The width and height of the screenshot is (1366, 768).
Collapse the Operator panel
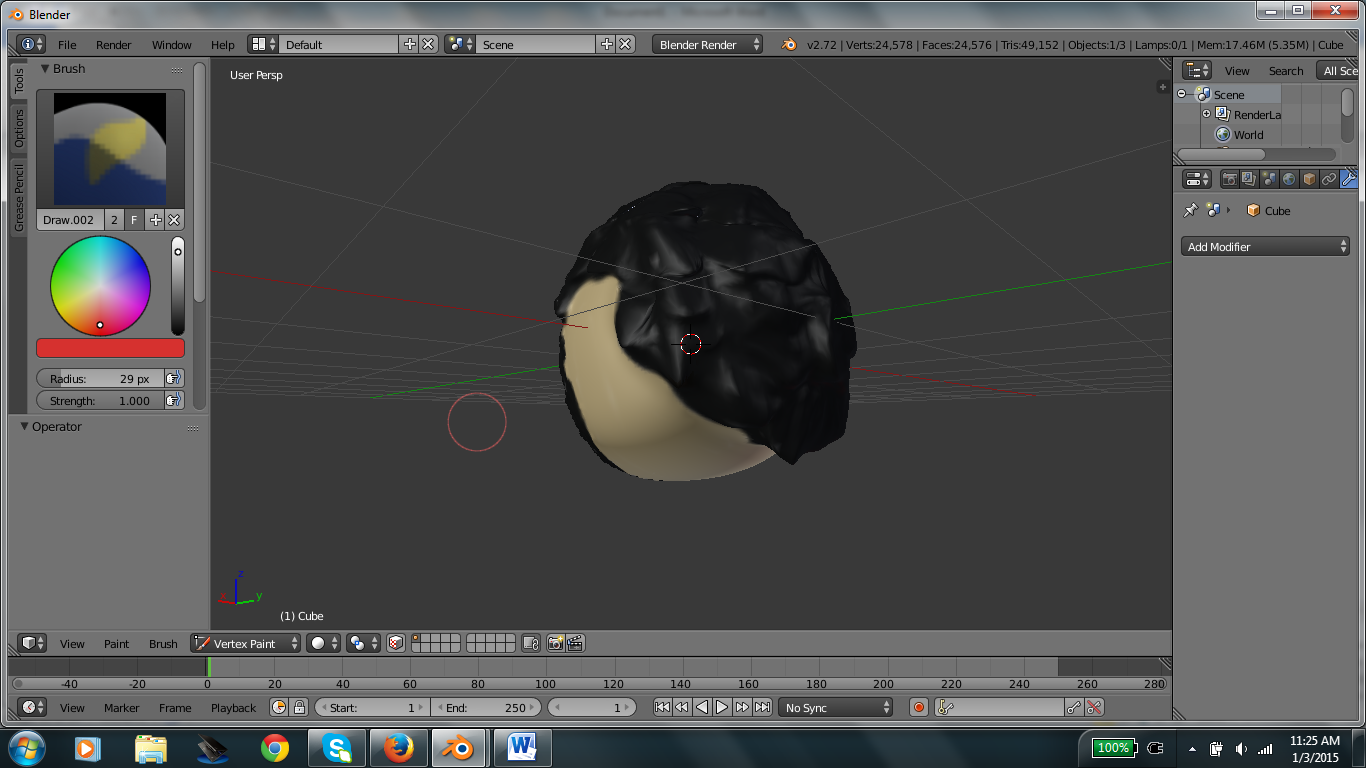coord(25,426)
